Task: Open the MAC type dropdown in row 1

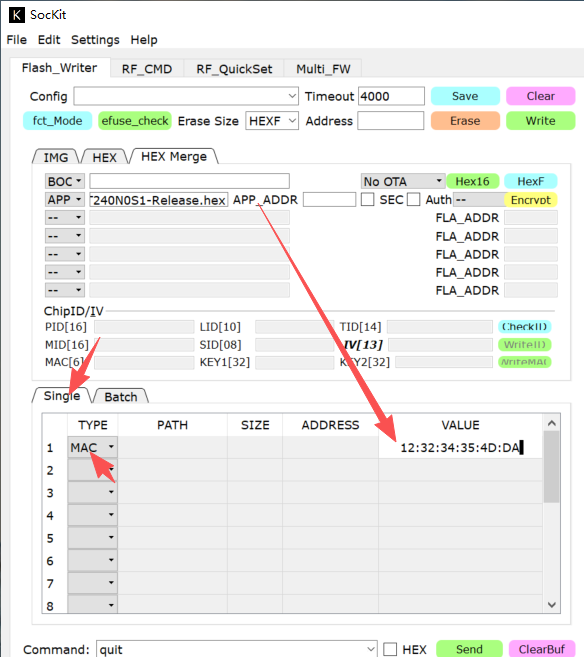Action: [x=92, y=447]
